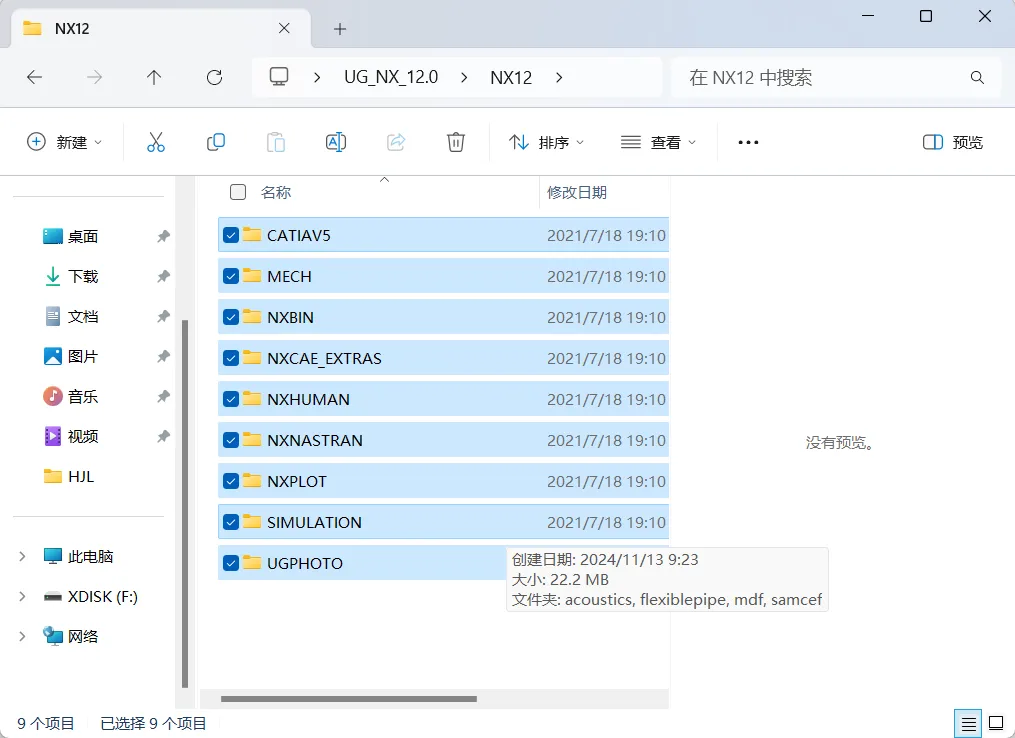Click the computer monitor icon in address bar
Viewport: 1015px width, 738px height.
(279, 77)
